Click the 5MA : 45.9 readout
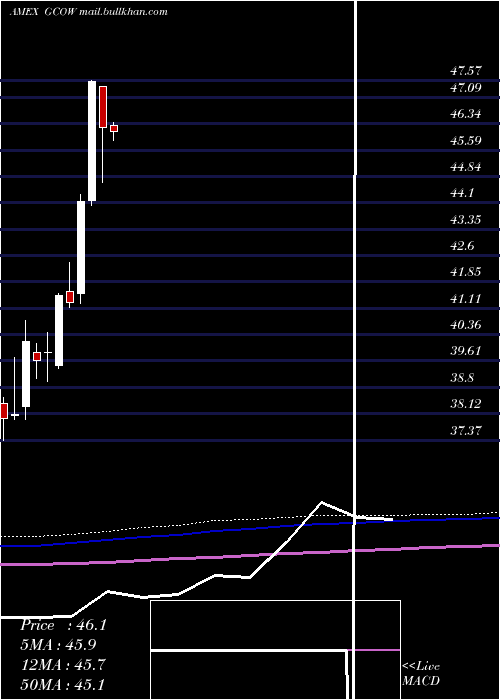This screenshot has height=700, width=500. [x=58, y=645]
